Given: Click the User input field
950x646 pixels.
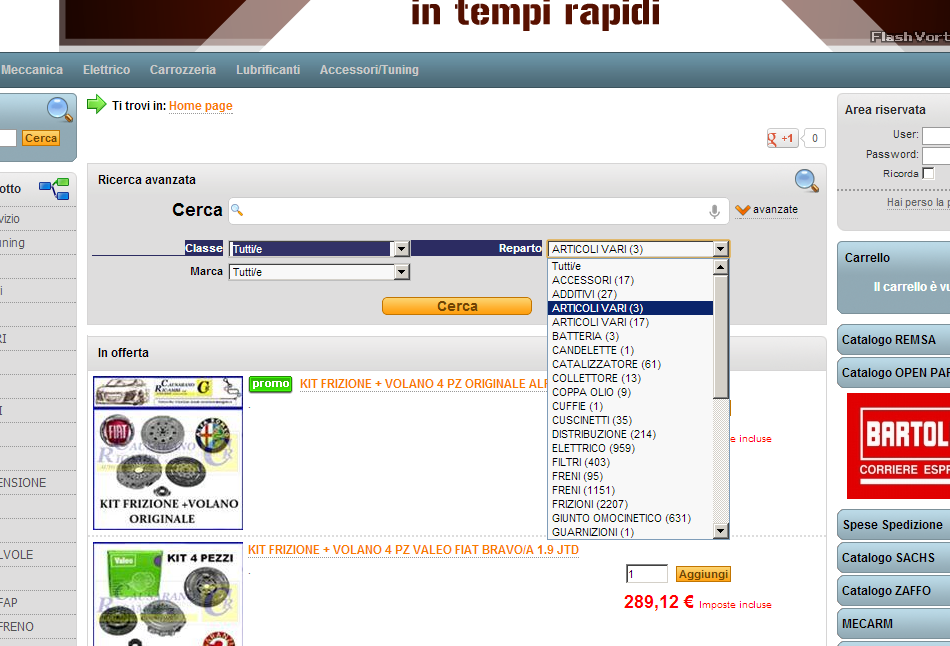Looking at the screenshot, I should 936,135.
